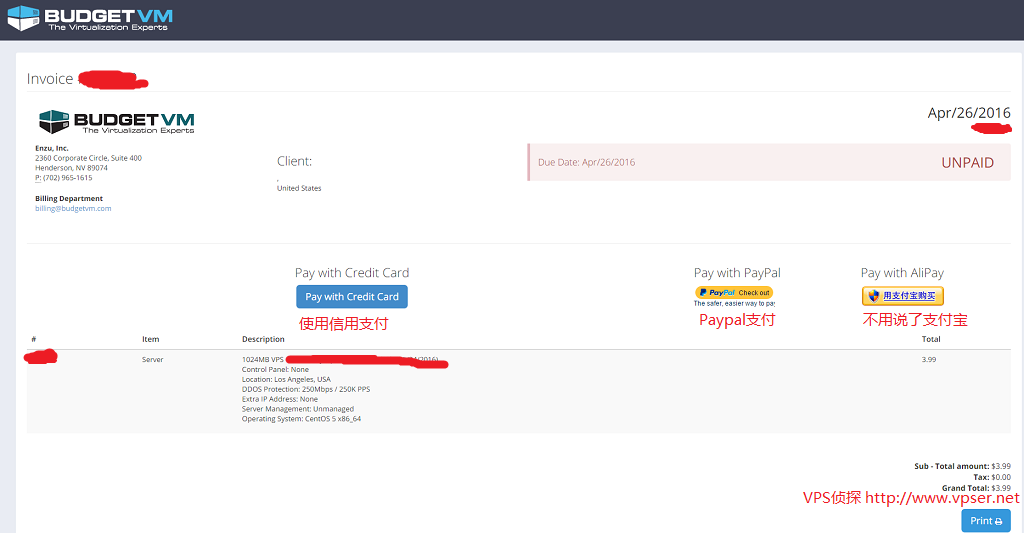Click the 3.99 total in the Server row
The height and width of the screenshot is (533, 1024).
(929, 359)
